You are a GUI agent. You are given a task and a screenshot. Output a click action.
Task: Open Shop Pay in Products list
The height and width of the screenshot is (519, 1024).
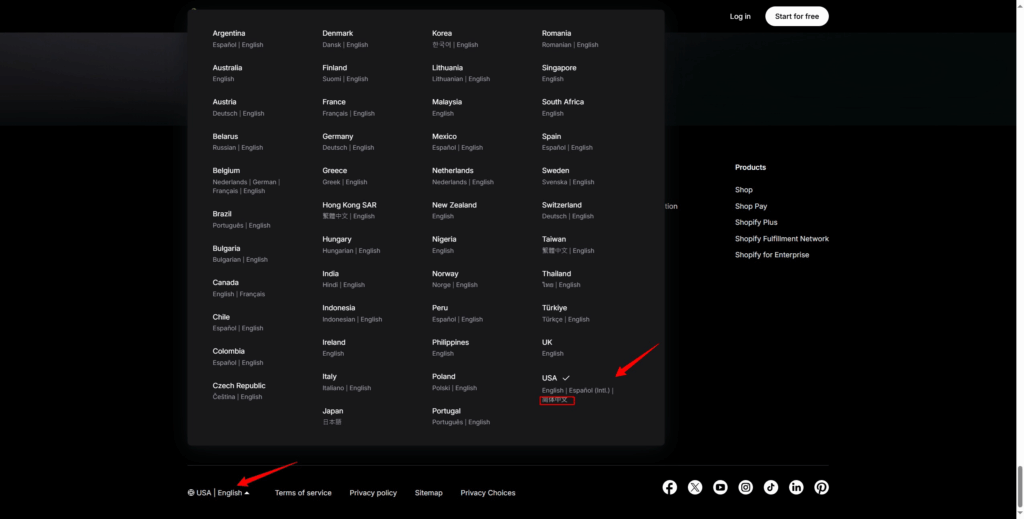click(751, 206)
